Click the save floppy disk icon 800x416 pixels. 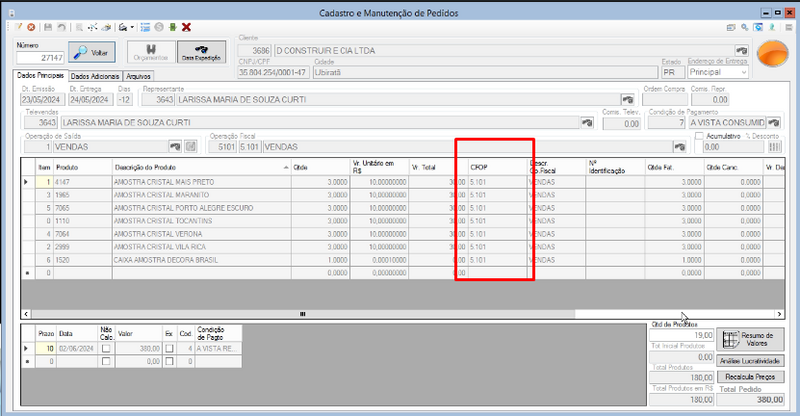[48, 27]
